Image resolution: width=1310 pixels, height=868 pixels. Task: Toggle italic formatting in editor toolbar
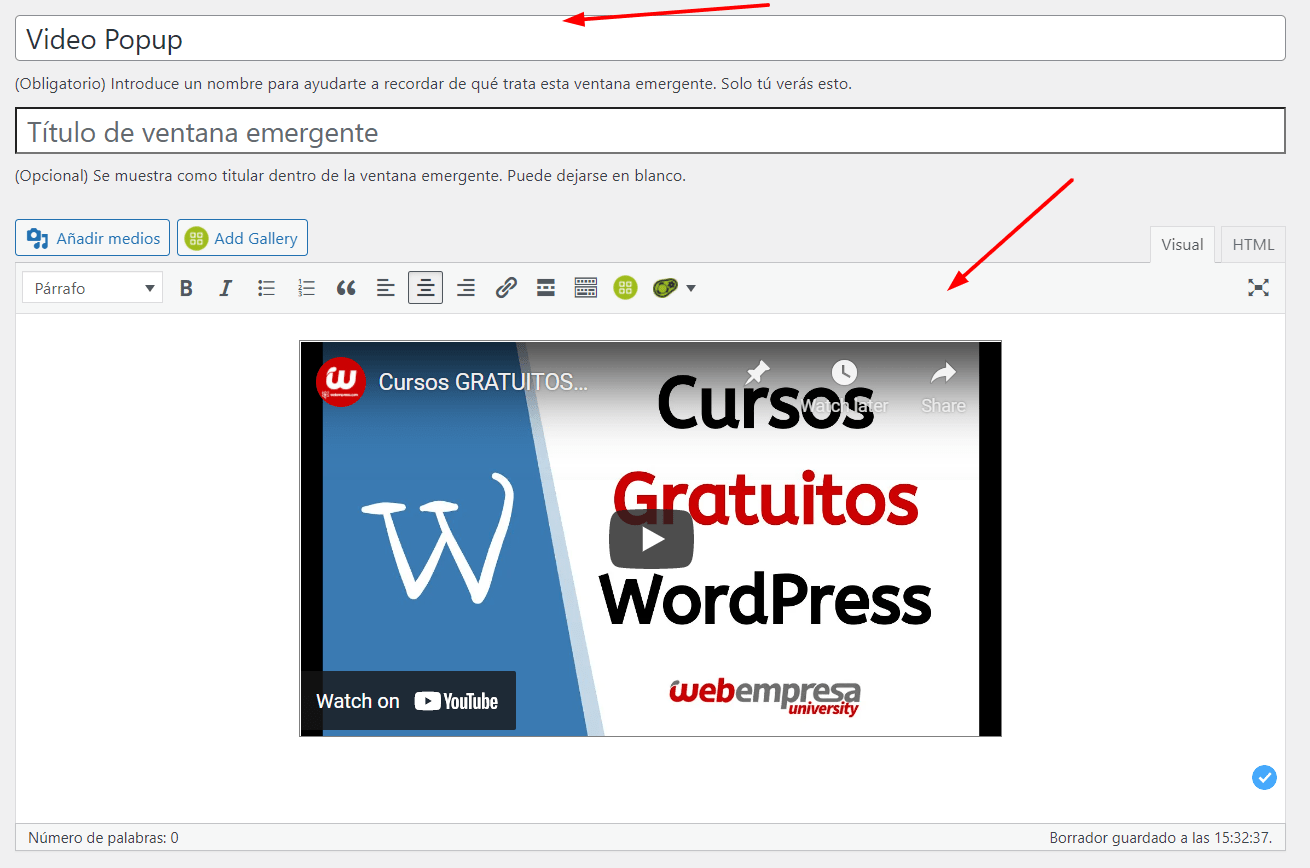(226, 288)
